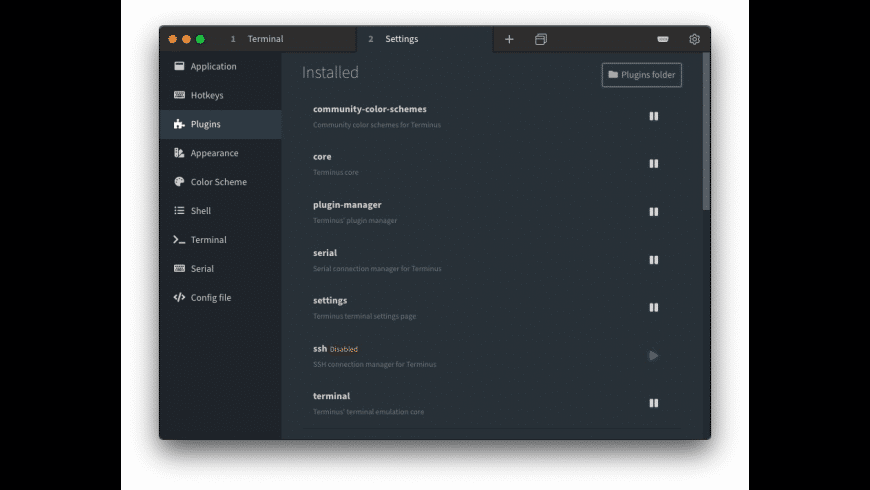Viewport: 870px width, 490px height.
Task: Click the vertical scrollbar of the plugins list
Action: point(706,132)
